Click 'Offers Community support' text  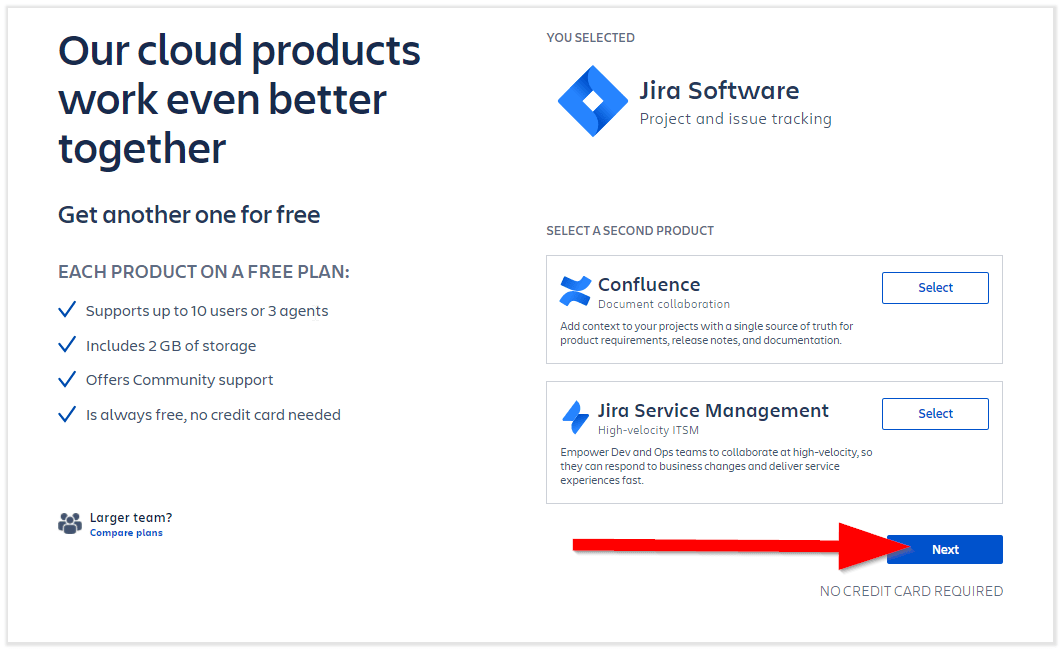[179, 381]
